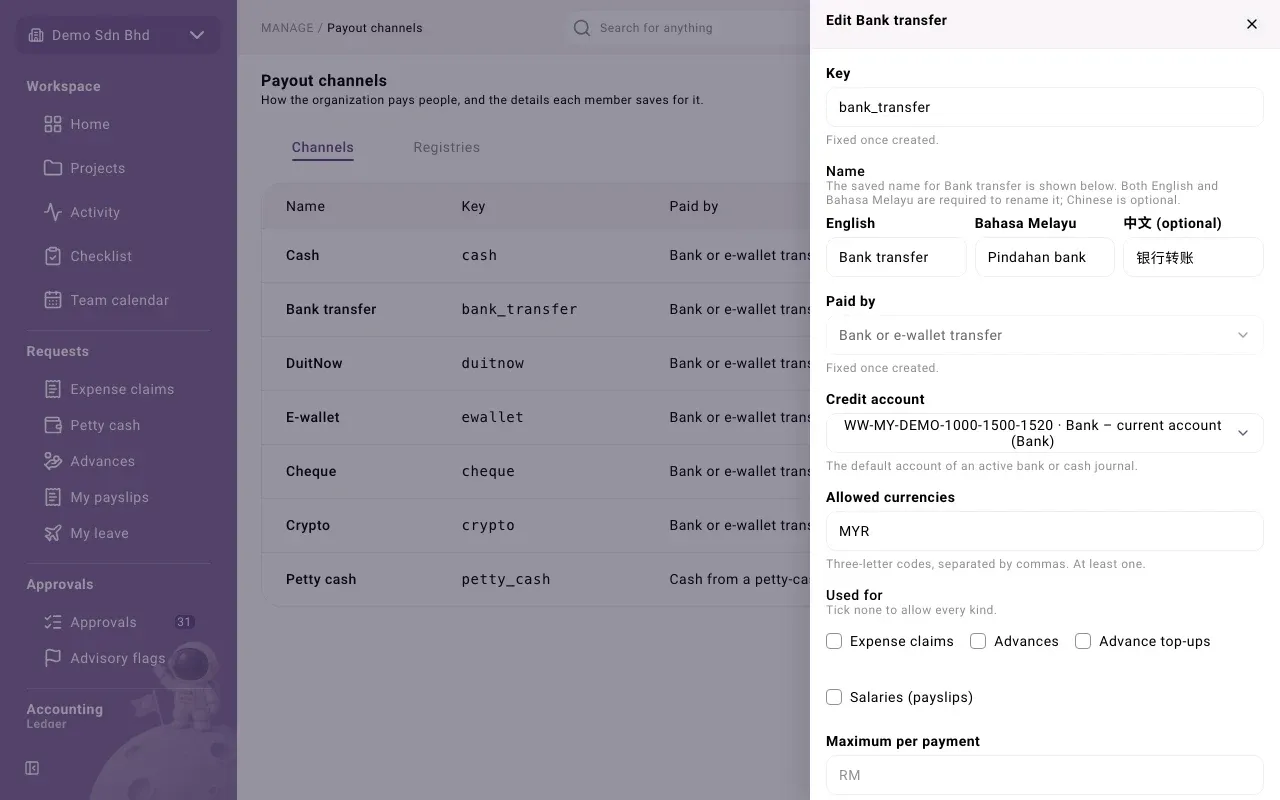Image resolution: width=1280 pixels, height=800 pixels.
Task: Open the Demo Sdn Bhd organization switcher
Action: (118, 35)
